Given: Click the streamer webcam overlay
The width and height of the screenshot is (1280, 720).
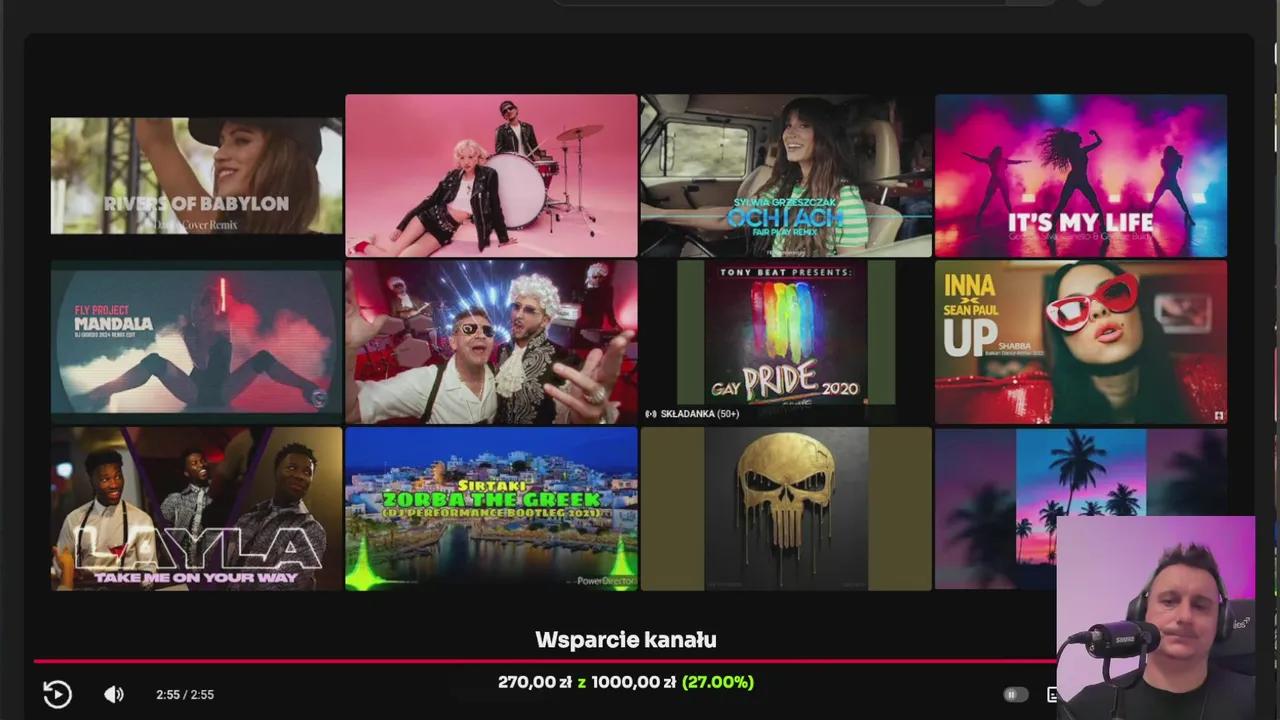Looking at the screenshot, I should tap(1156, 618).
